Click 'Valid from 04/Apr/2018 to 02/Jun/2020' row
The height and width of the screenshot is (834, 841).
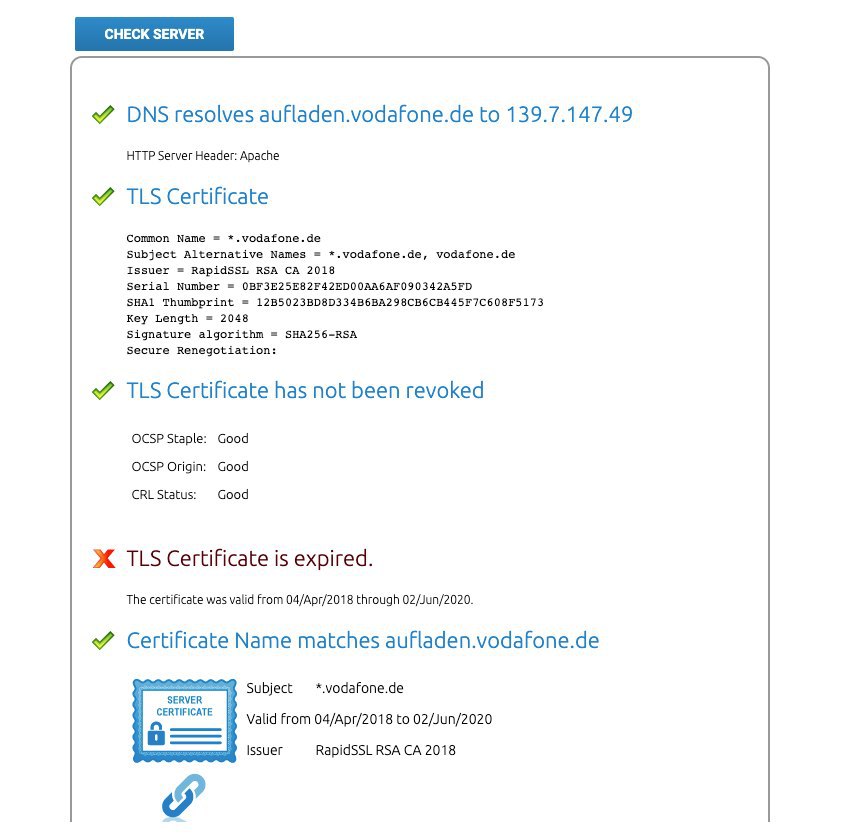tap(369, 719)
